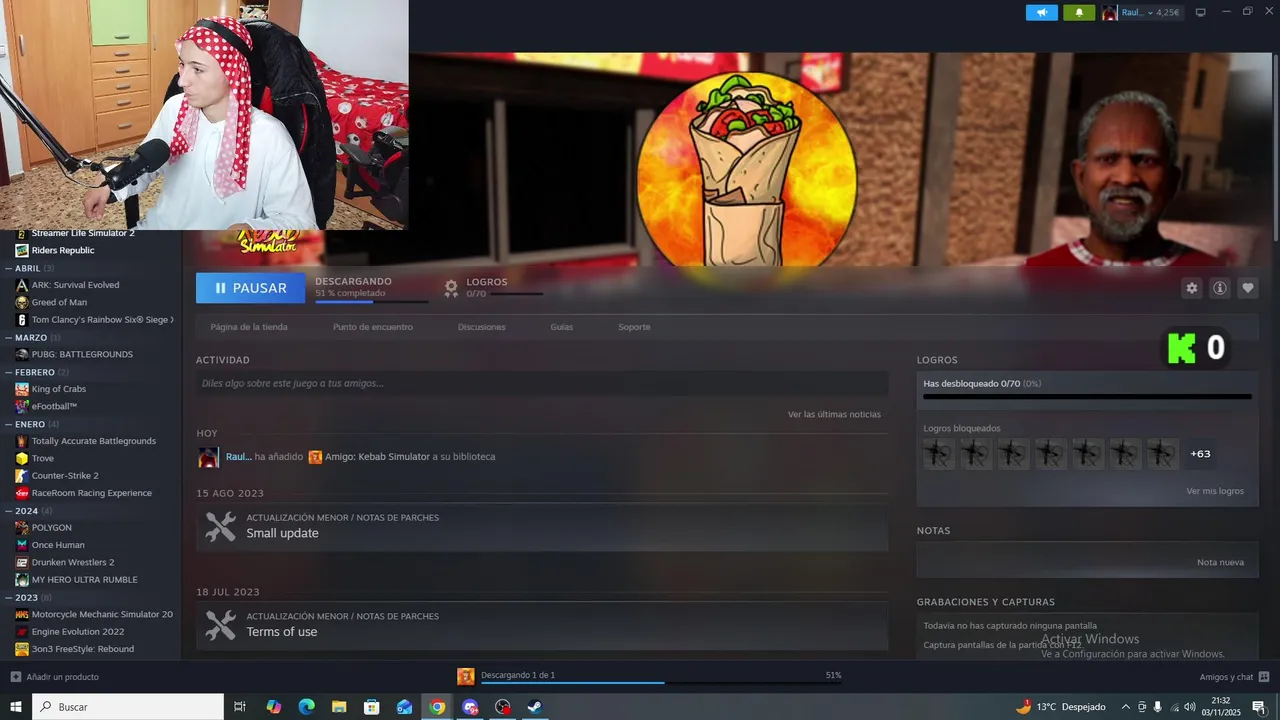
Task: Select Totally Accurate Battlegrounds in library
Action: pos(93,441)
